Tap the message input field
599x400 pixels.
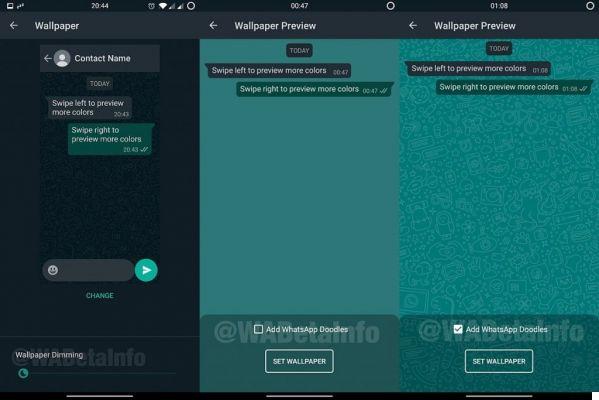pyautogui.click(x=88, y=270)
